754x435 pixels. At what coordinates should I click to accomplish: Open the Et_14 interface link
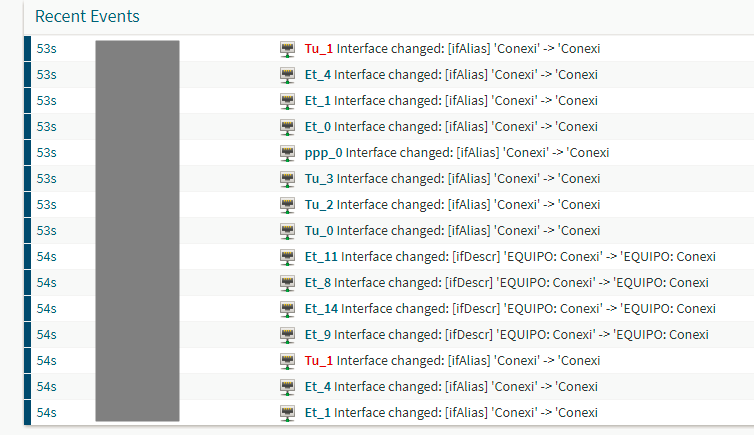point(321,309)
